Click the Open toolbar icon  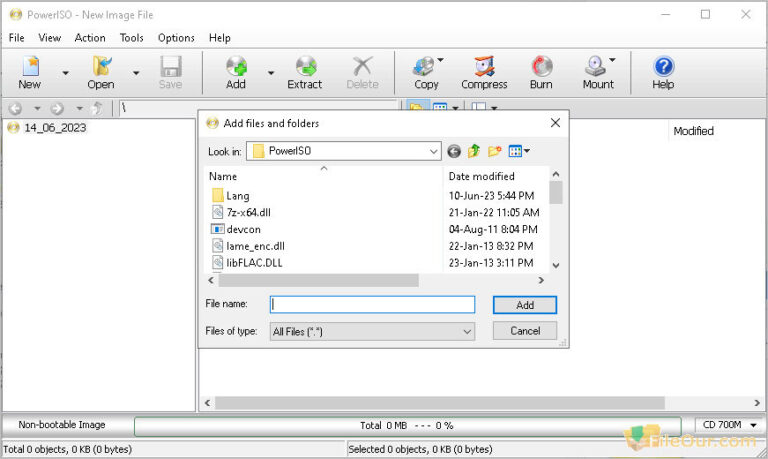(x=101, y=72)
